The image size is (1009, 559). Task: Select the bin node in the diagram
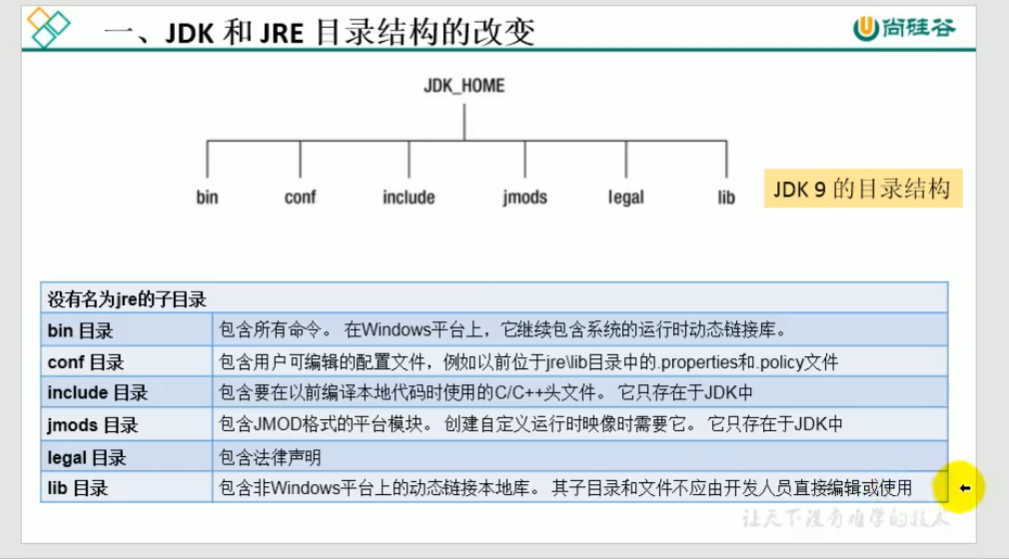coord(207,197)
